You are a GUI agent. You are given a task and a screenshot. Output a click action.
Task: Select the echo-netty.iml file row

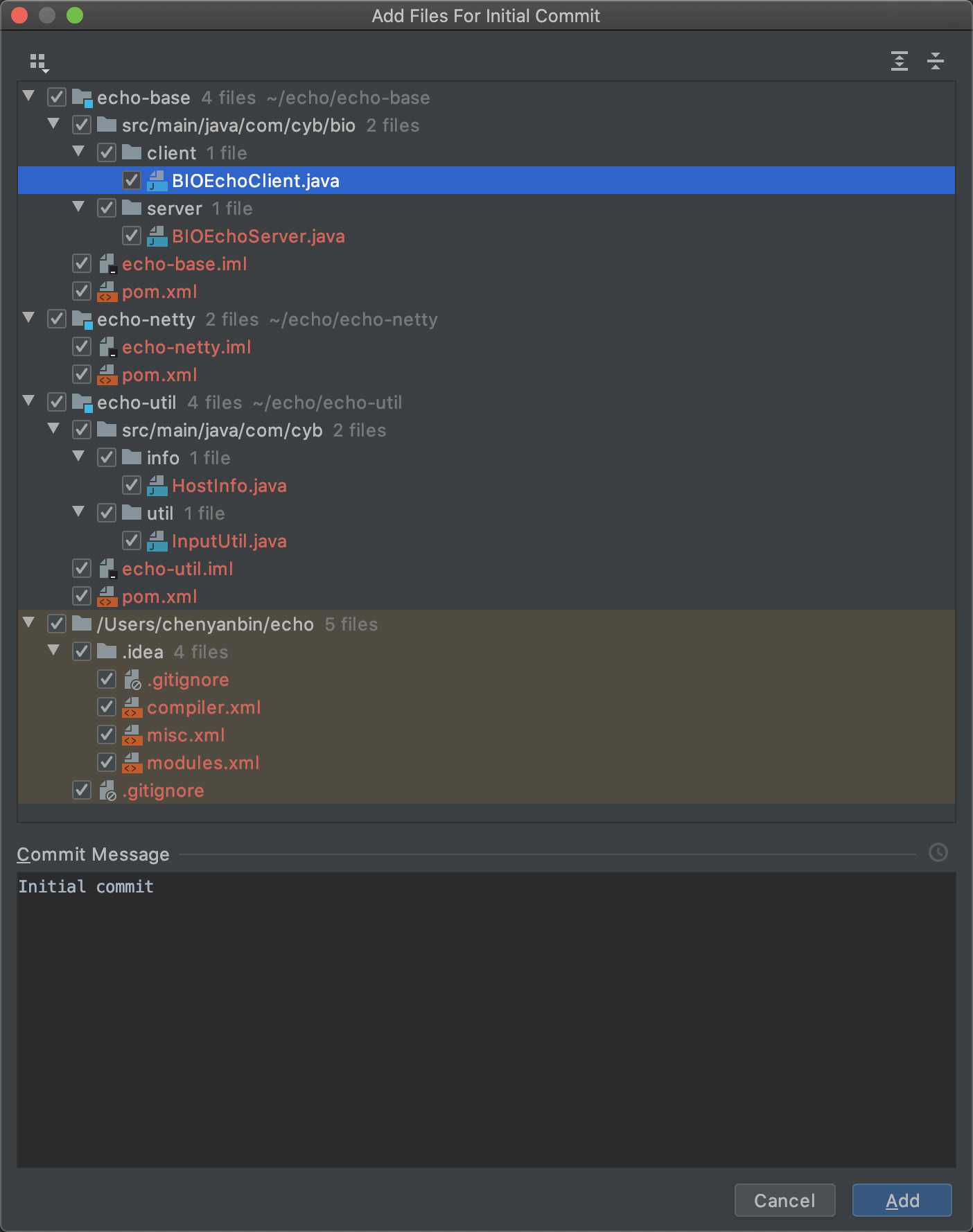coord(487,346)
